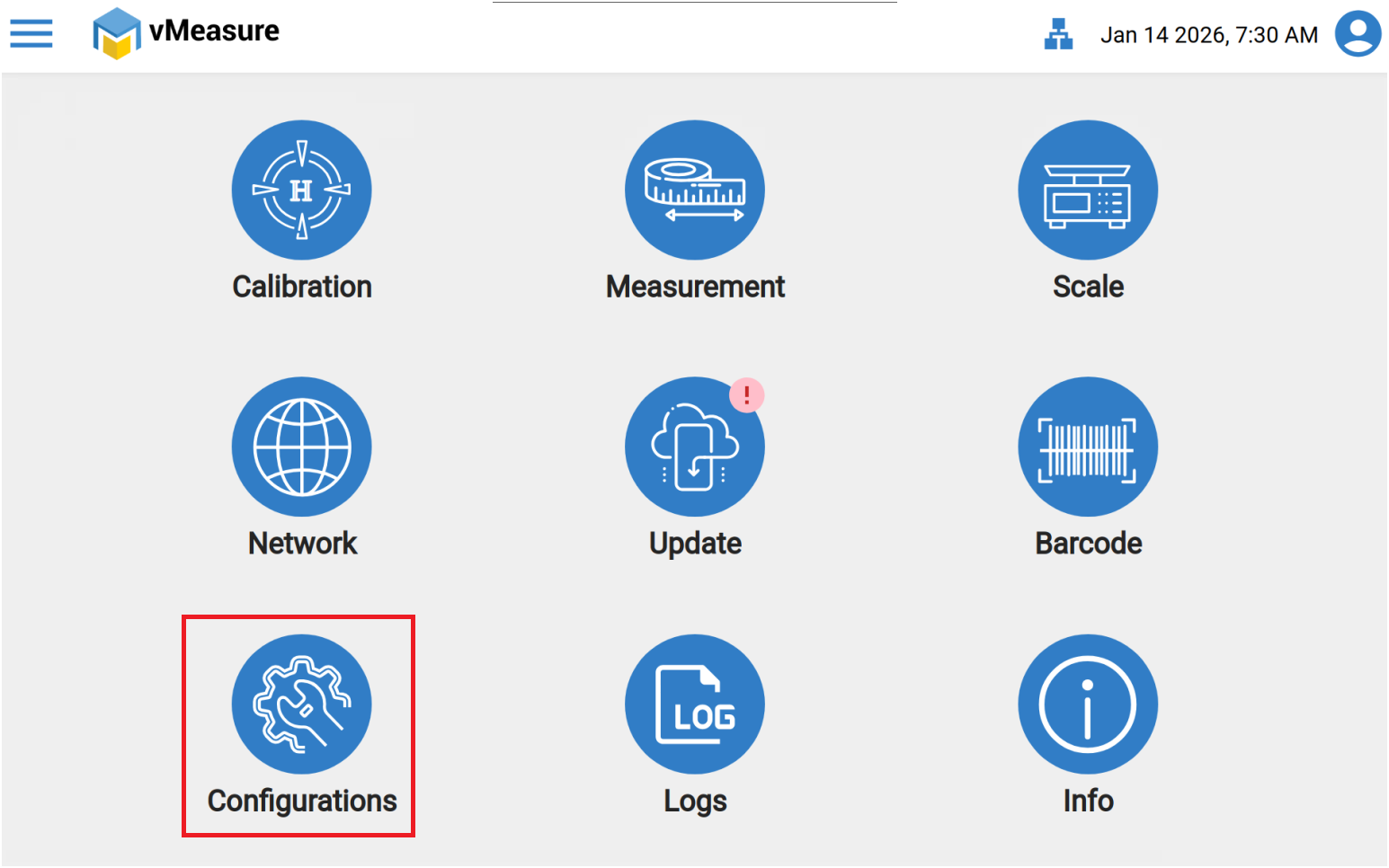1389x868 pixels.
Task: Open Calibration via its crosshair icon
Action: [x=302, y=190]
